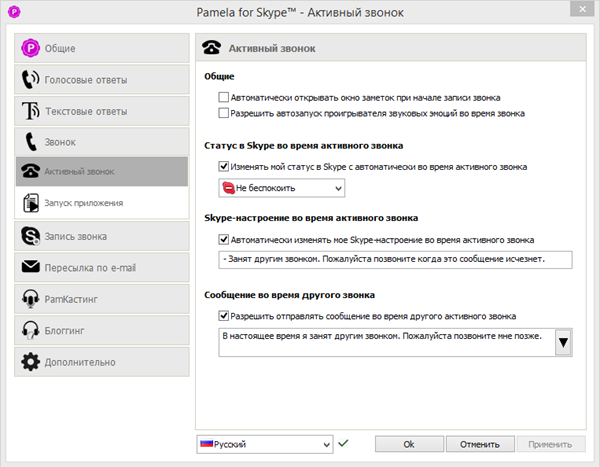Image resolution: width=600 pixels, height=467 pixels.
Task: Open the Русский language dropdown
Action: pos(264,444)
